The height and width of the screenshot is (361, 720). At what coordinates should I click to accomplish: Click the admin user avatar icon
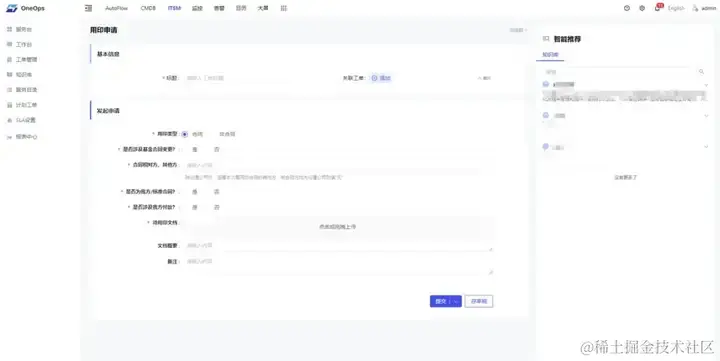[695, 8]
